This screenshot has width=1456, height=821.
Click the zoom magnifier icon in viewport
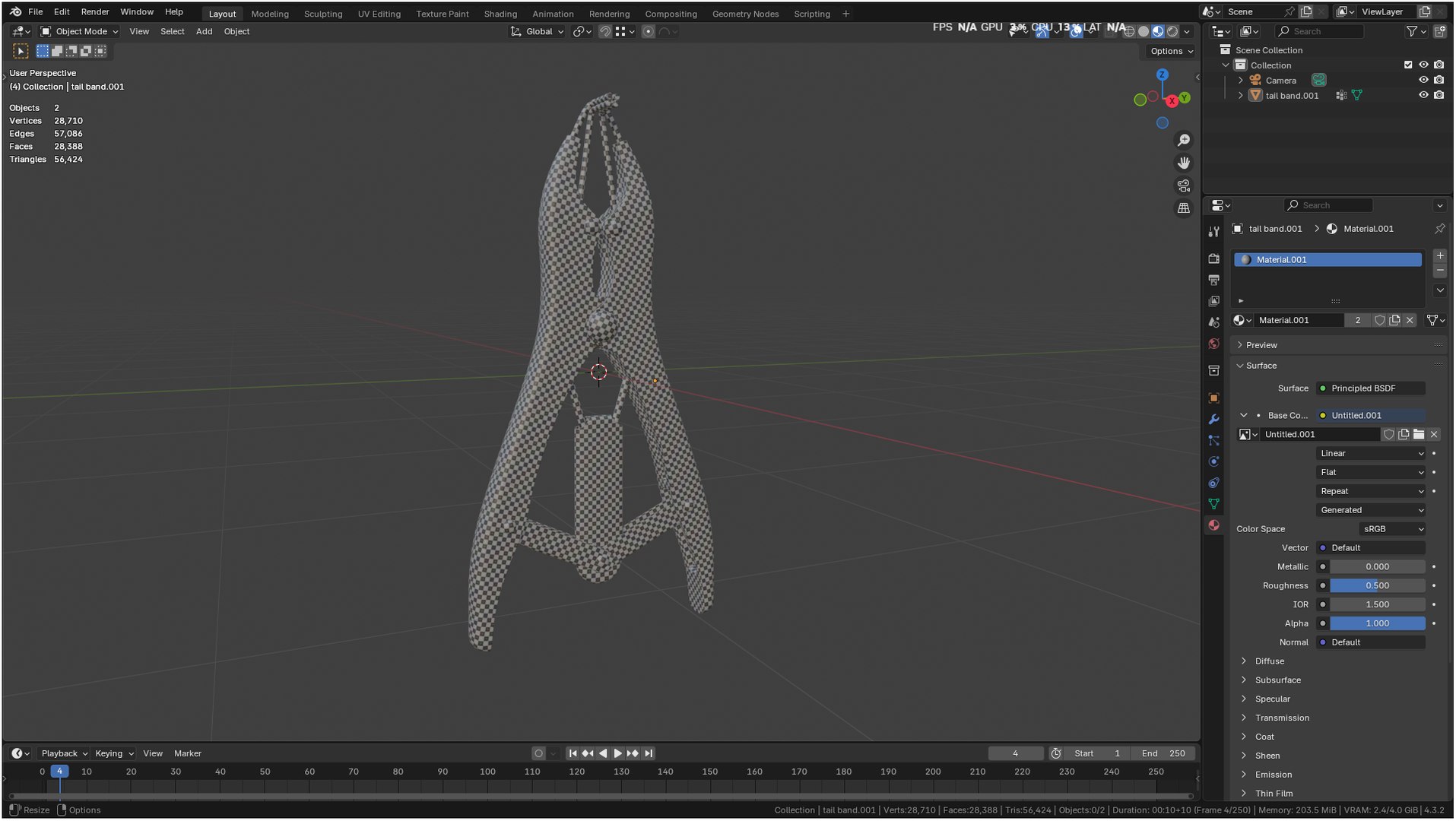click(1184, 141)
